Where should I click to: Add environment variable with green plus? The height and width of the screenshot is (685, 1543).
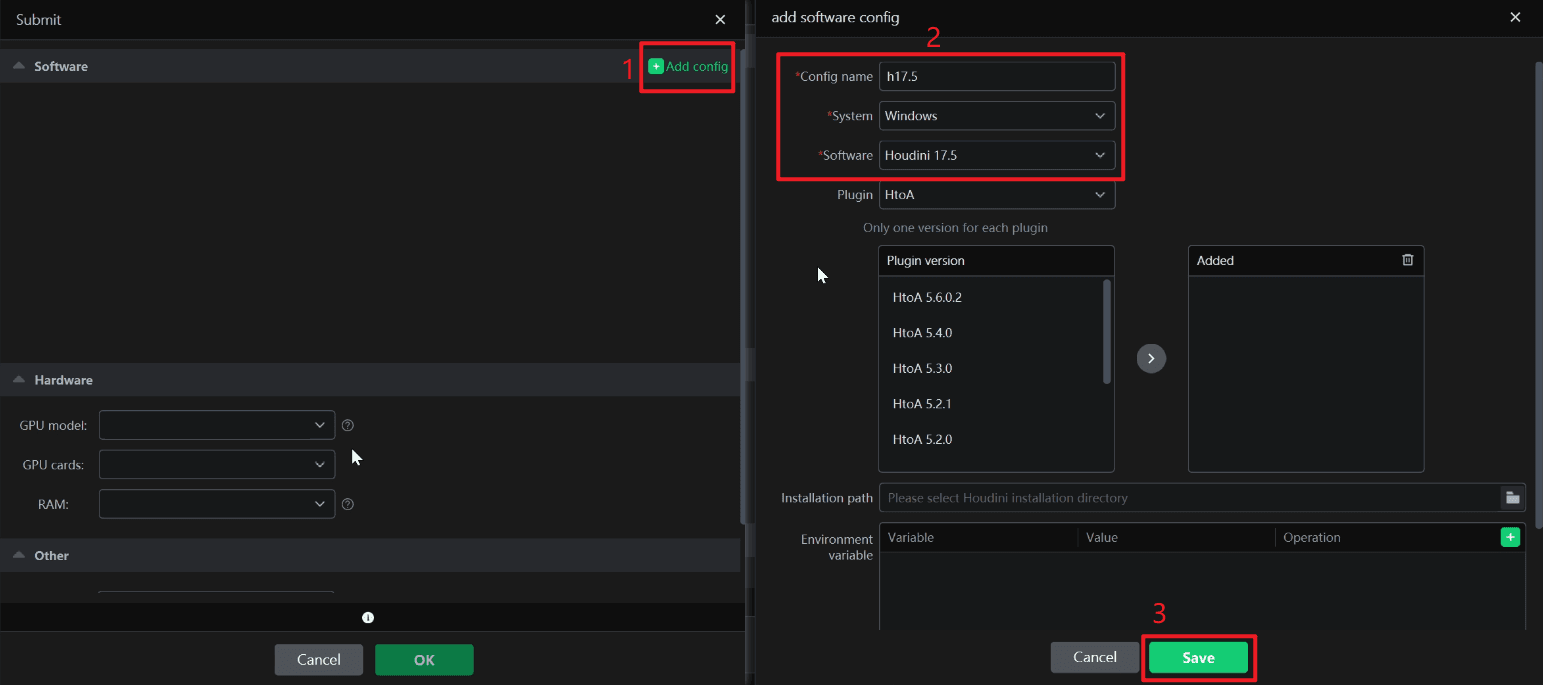pos(1510,538)
